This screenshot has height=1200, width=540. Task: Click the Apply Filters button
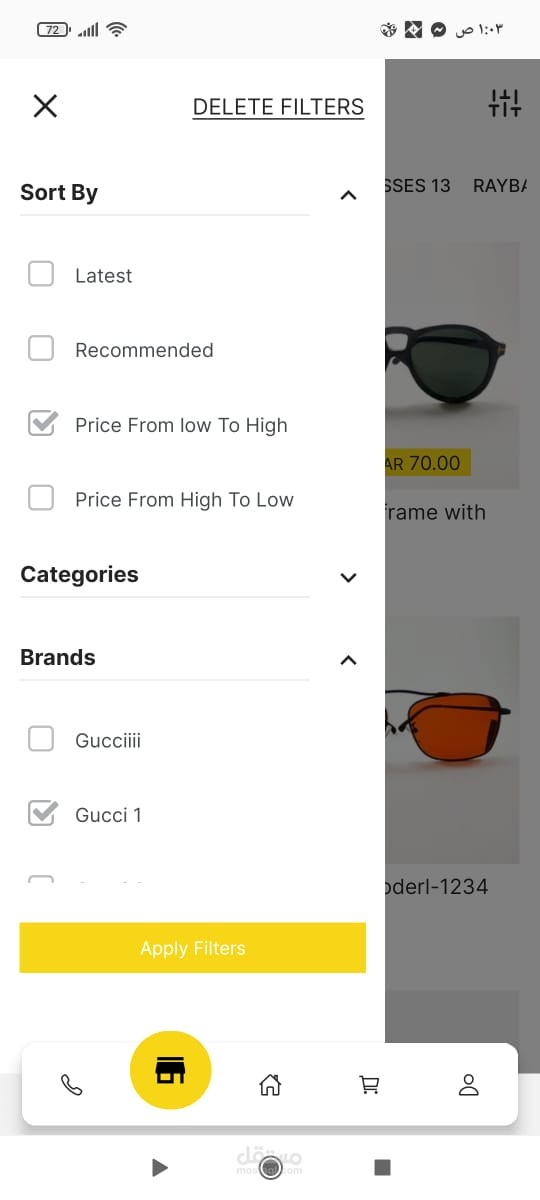click(x=193, y=948)
